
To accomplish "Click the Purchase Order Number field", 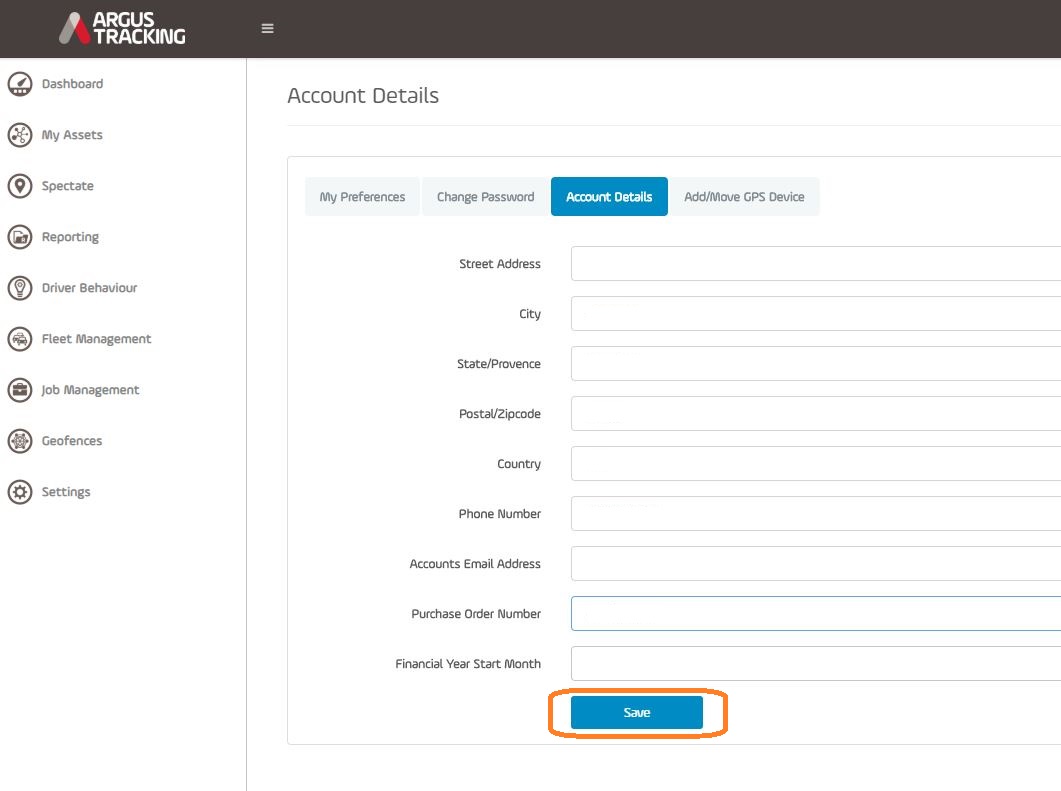I will coord(815,614).
